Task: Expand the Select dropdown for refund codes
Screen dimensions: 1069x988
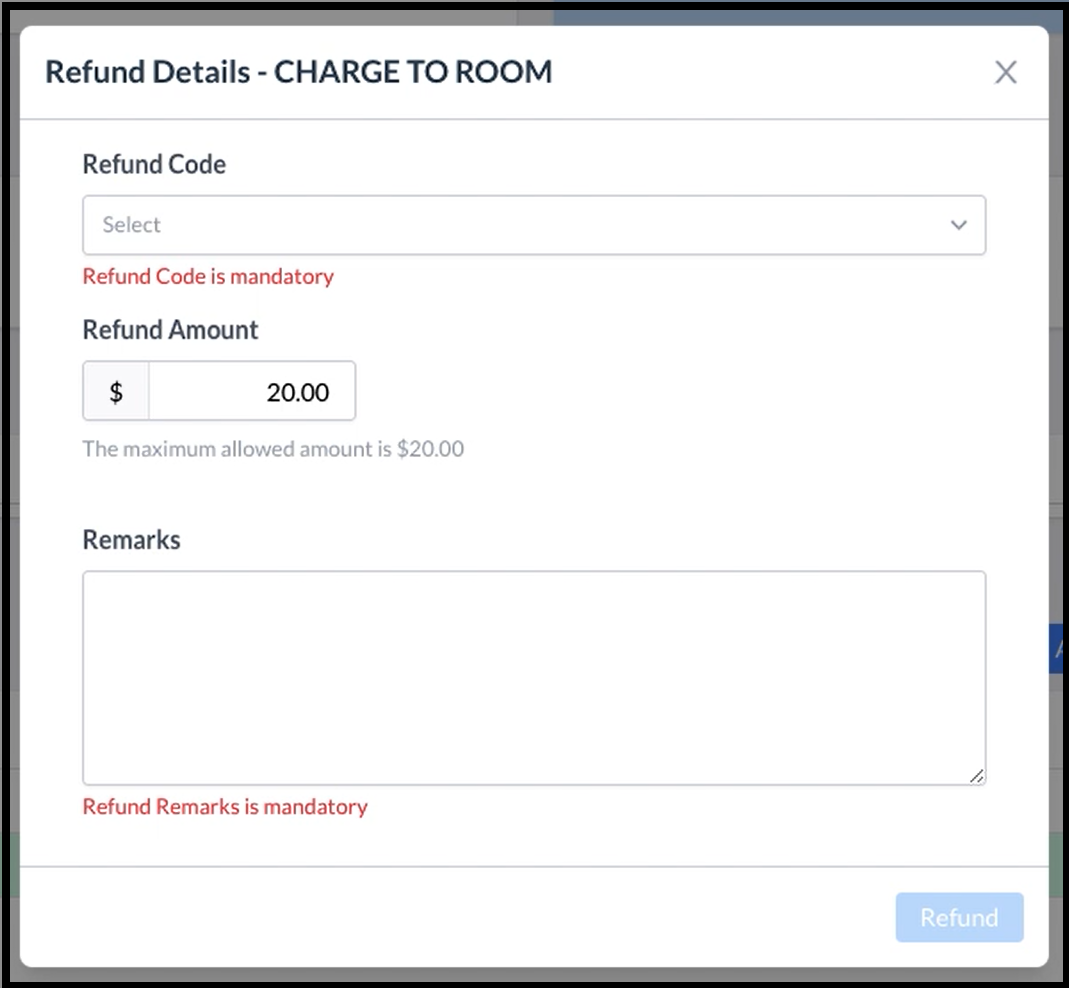Action: 534,225
